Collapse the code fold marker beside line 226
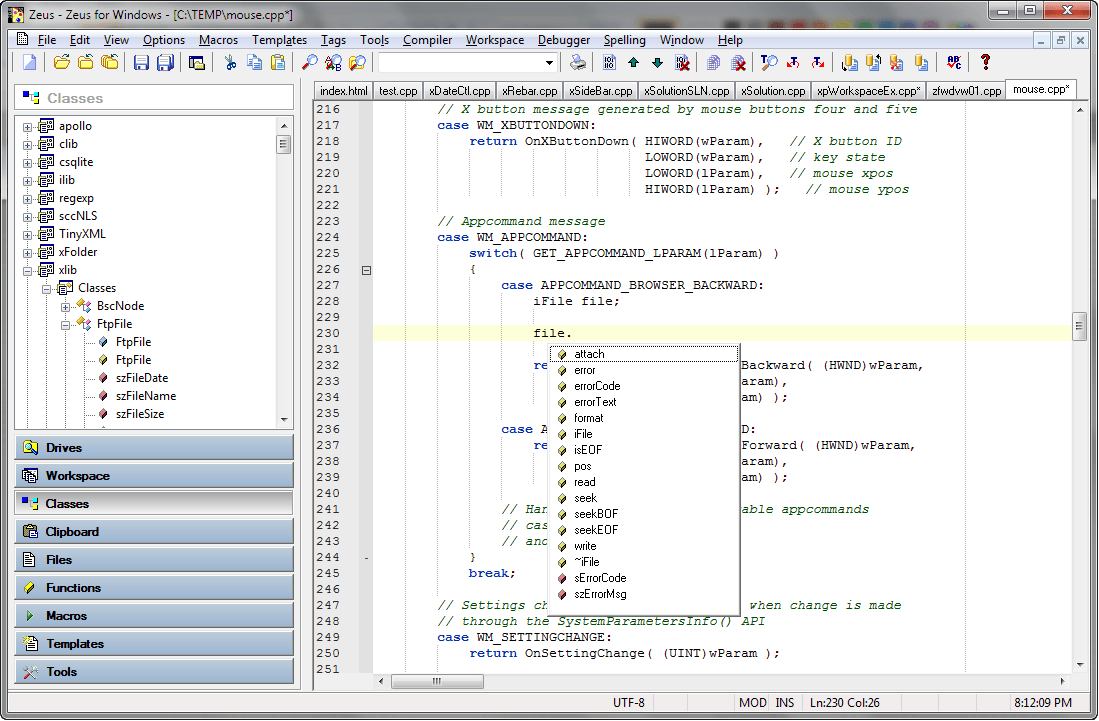Viewport: 1099px width, 721px height. pos(366,270)
